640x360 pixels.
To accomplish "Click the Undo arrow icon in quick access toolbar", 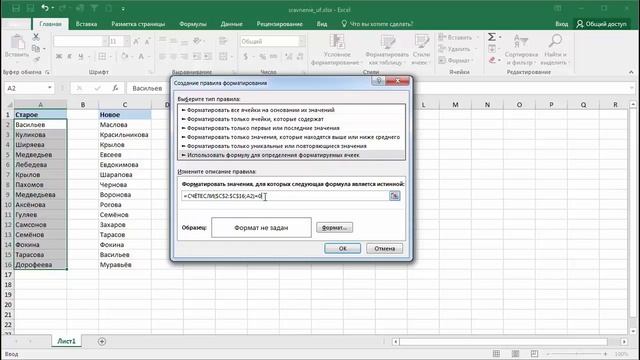I will 44,8.
